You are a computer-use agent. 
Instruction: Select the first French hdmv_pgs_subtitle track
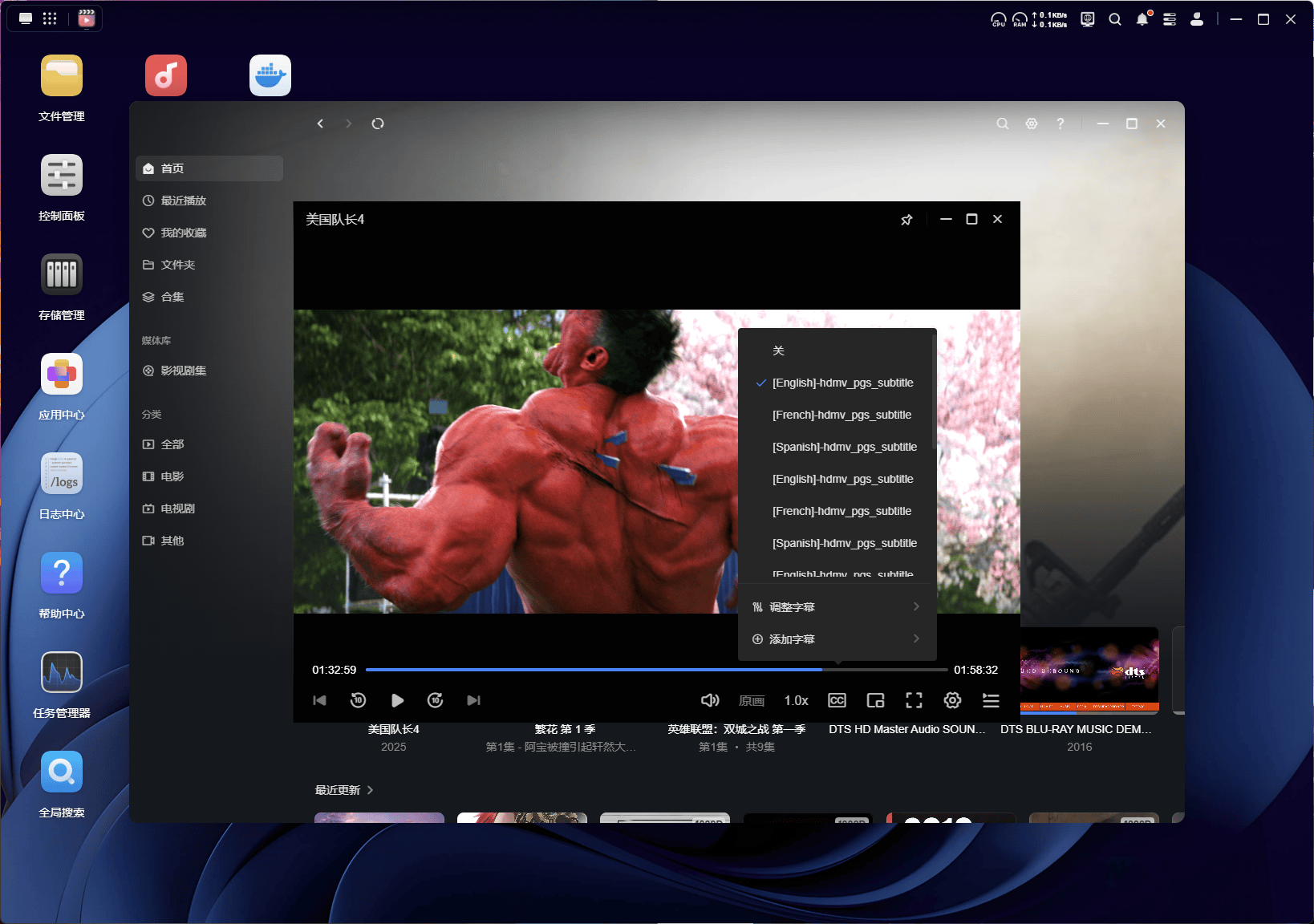(842, 415)
